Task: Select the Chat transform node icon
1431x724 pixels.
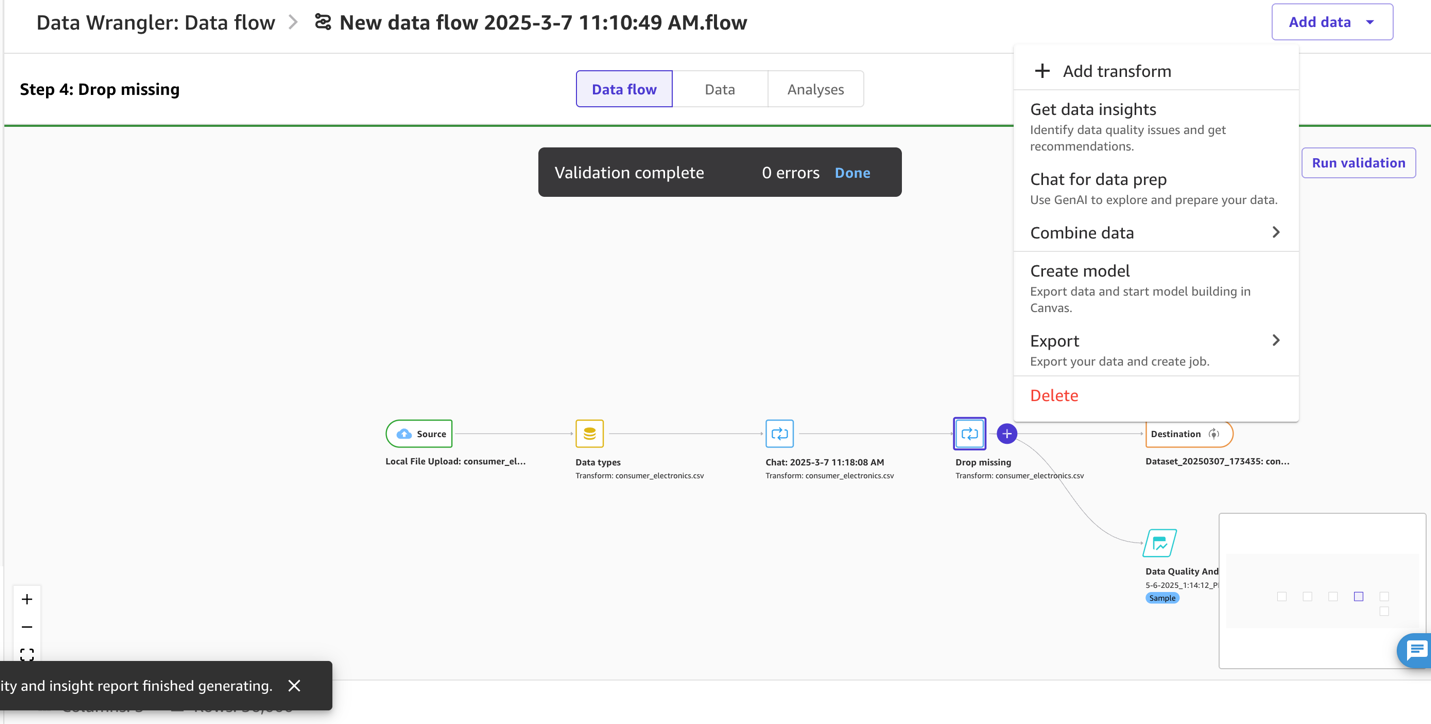Action: 779,433
